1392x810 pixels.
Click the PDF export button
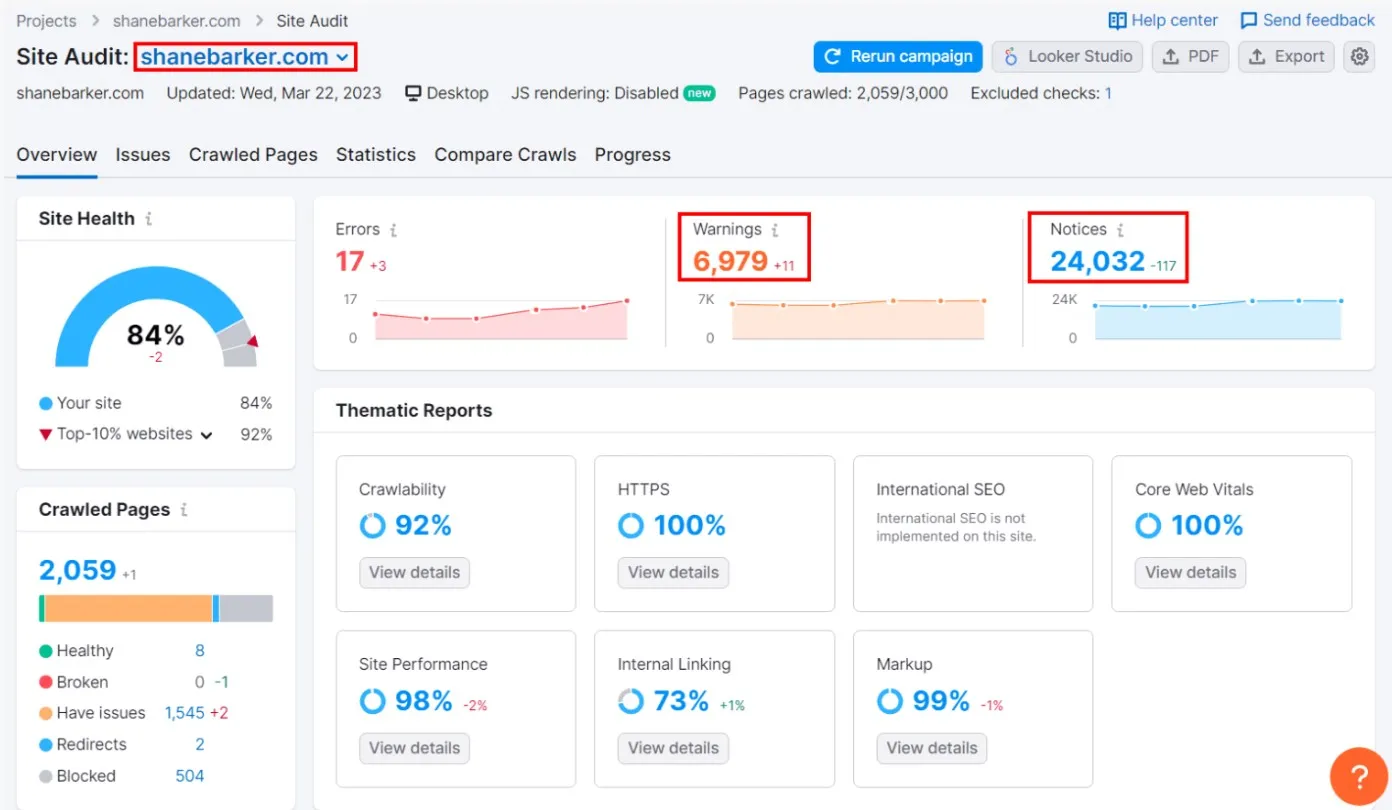1191,57
